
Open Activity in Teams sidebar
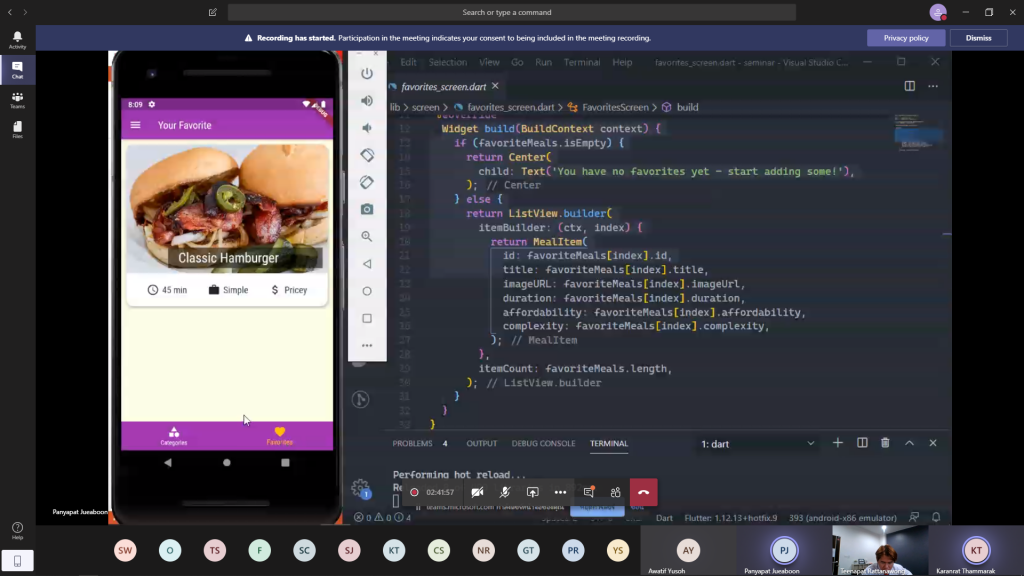(17, 40)
